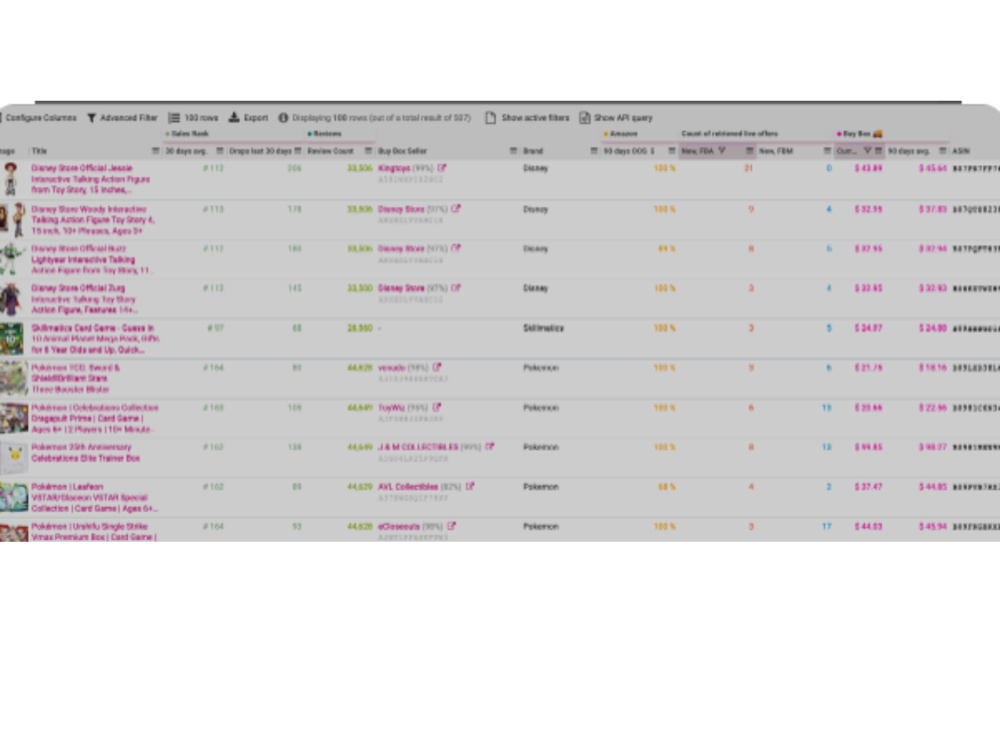Open eCloseouts seller link
This screenshot has width=1000, height=750.
399,526
